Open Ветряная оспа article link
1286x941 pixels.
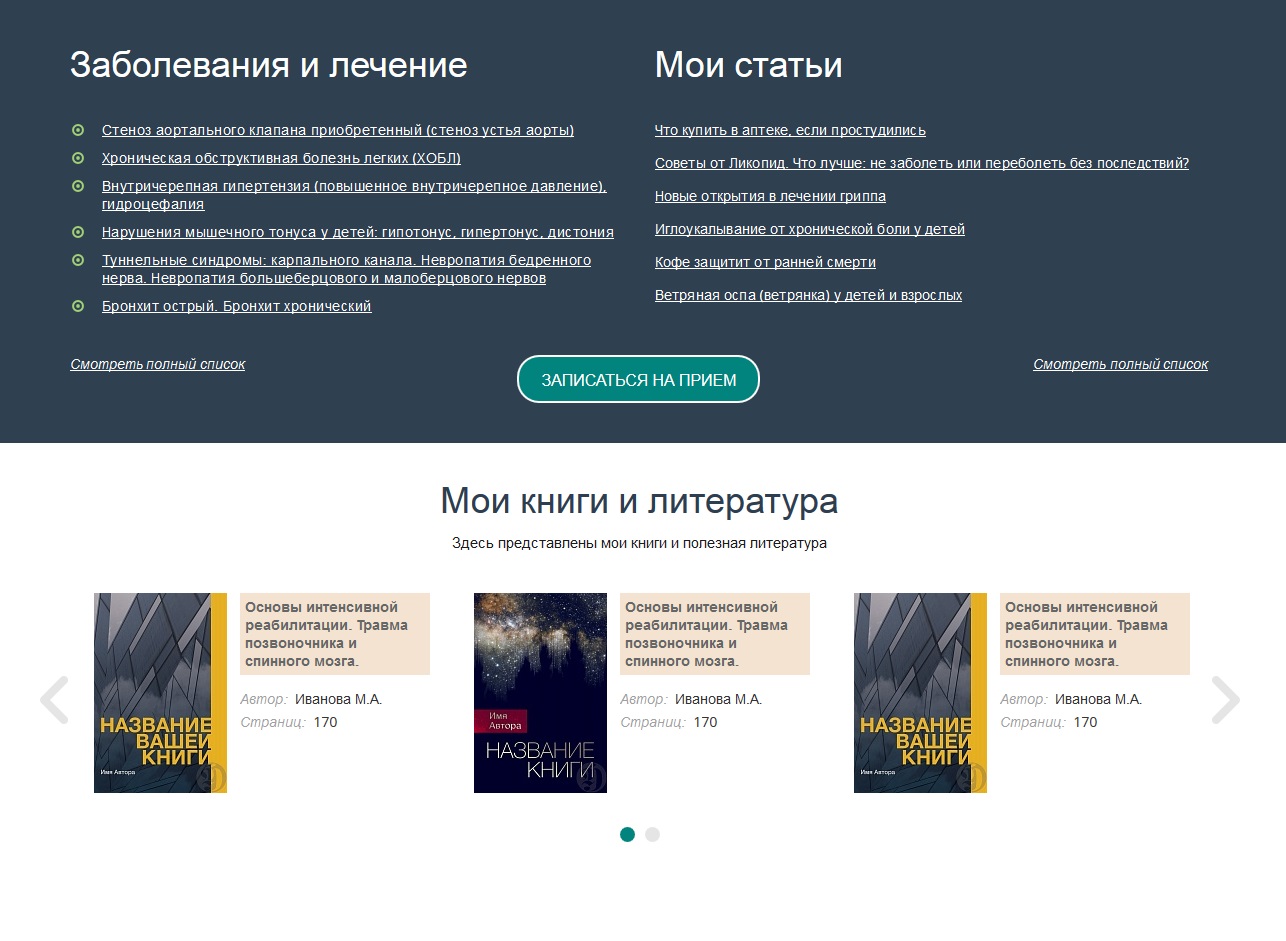tap(808, 295)
